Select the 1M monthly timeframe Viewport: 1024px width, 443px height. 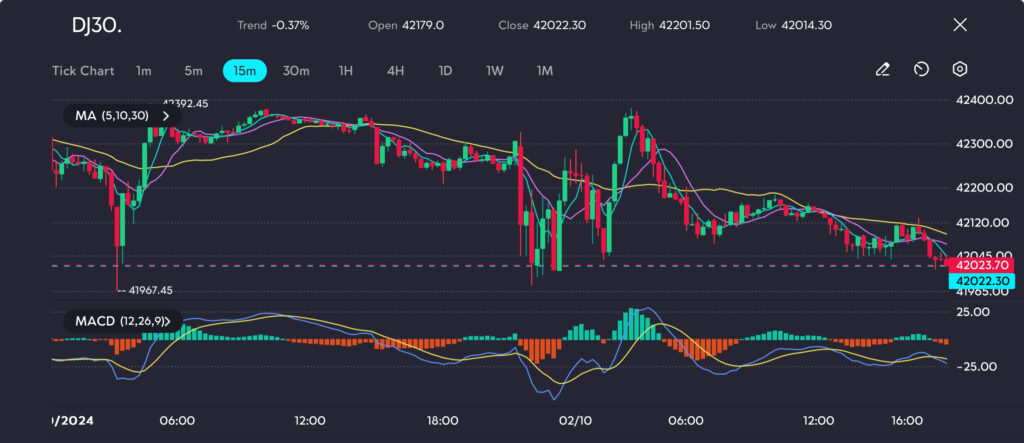545,71
